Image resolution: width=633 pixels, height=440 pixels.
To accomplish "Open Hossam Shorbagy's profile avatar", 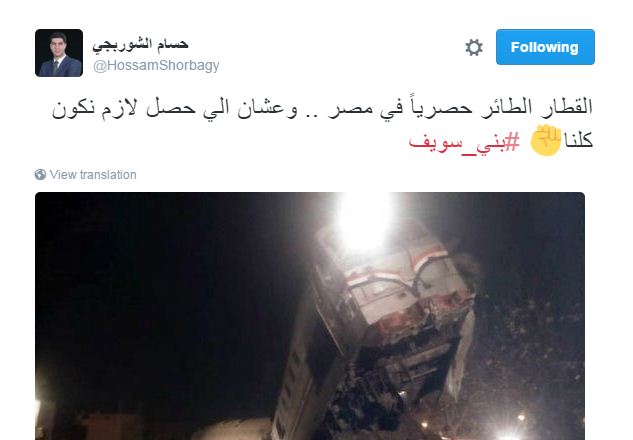I will [x=59, y=53].
